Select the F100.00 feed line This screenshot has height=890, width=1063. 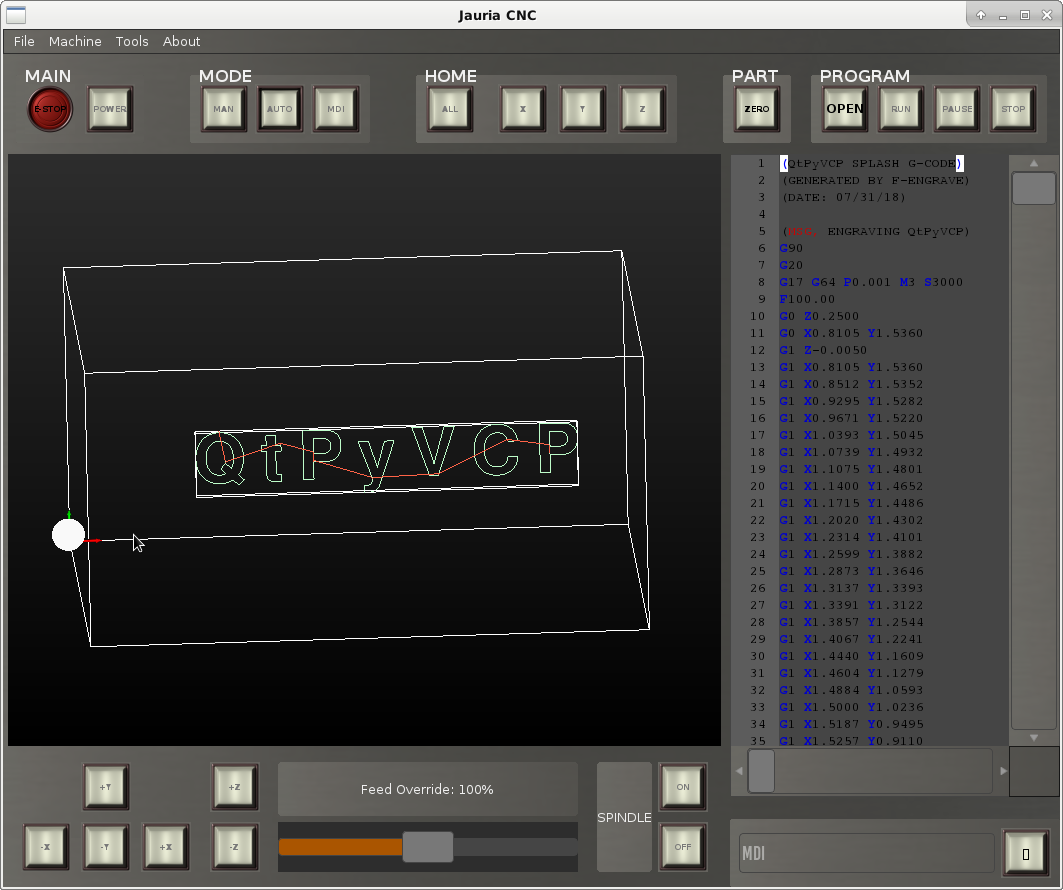point(807,299)
